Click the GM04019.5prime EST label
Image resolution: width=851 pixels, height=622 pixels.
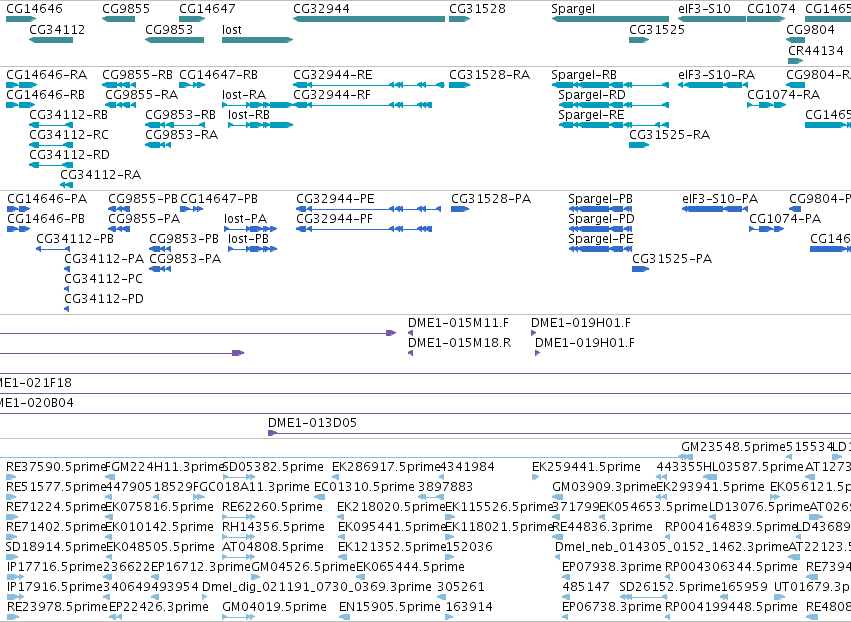click(275, 607)
